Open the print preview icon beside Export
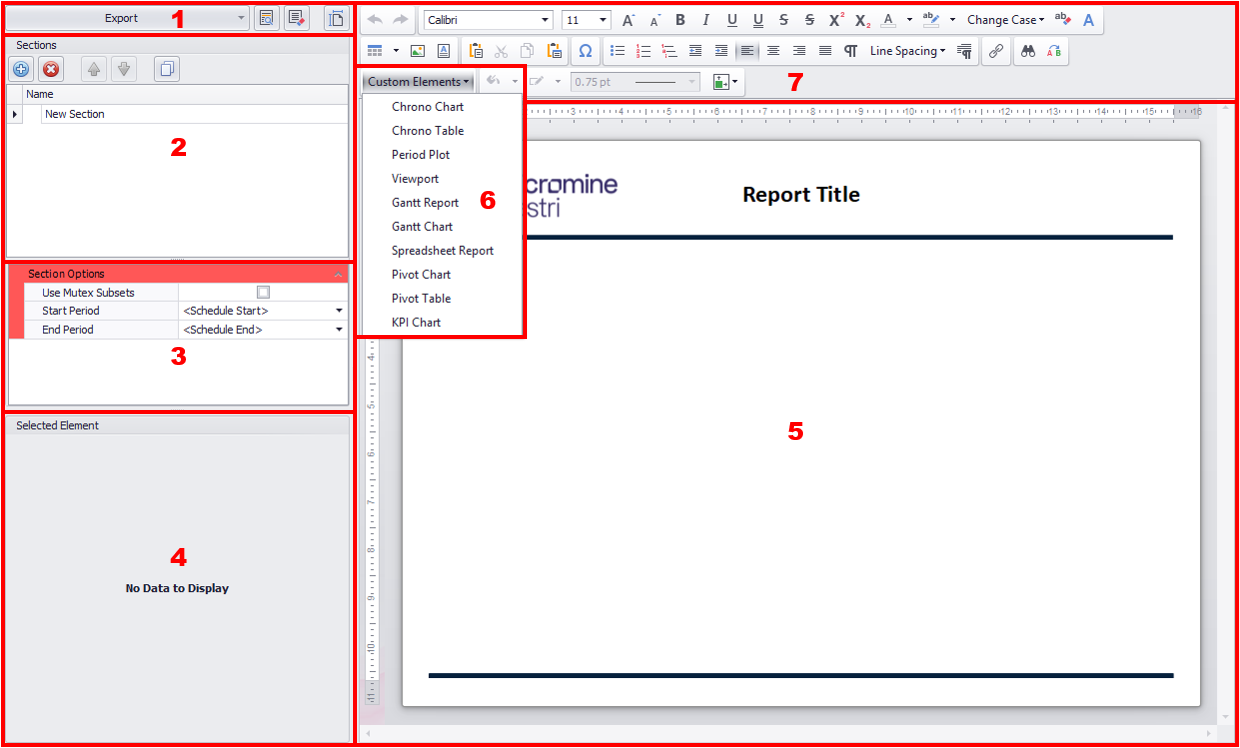The image size is (1240, 748). point(266,18)
